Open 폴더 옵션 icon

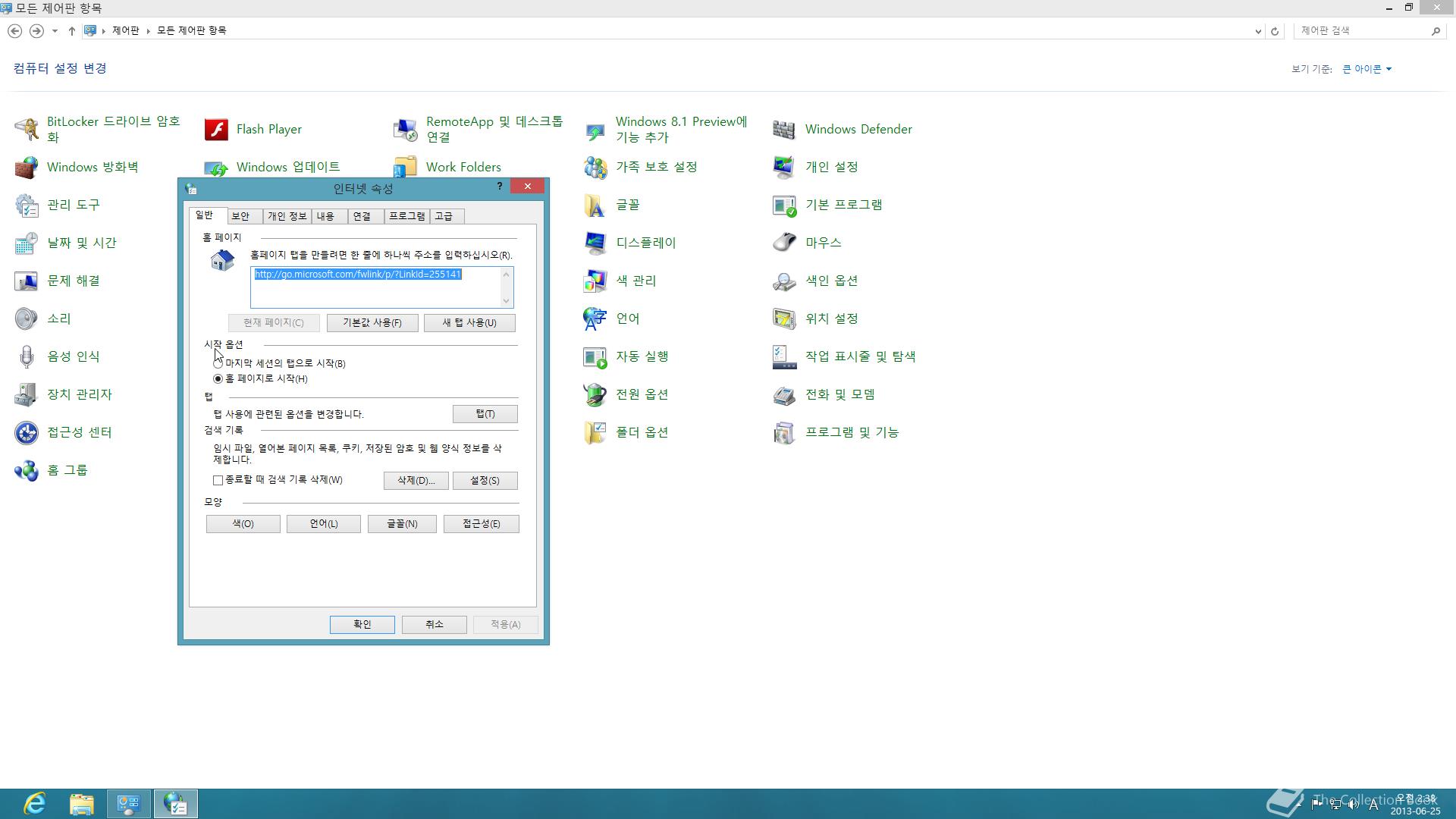pos(595,432)
